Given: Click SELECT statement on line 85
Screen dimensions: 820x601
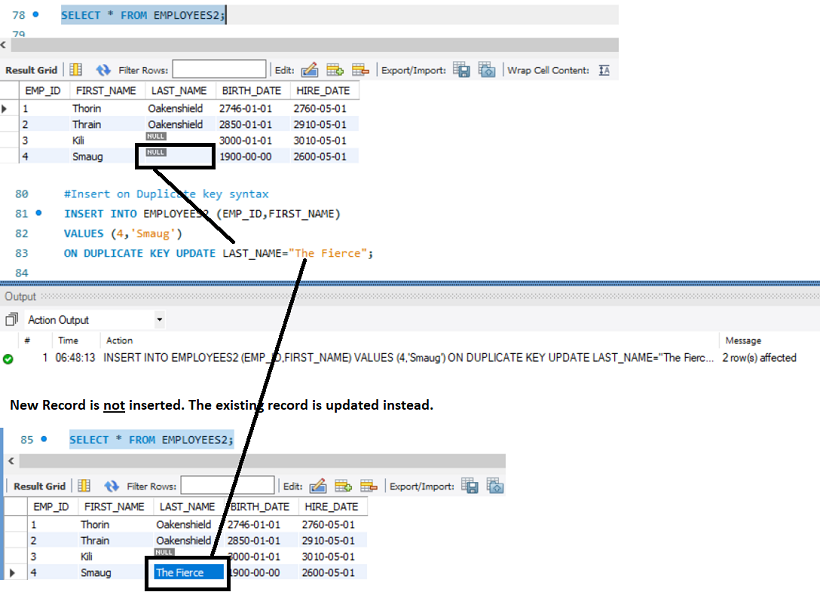Looking at the screenshot, I should point(151,440).
